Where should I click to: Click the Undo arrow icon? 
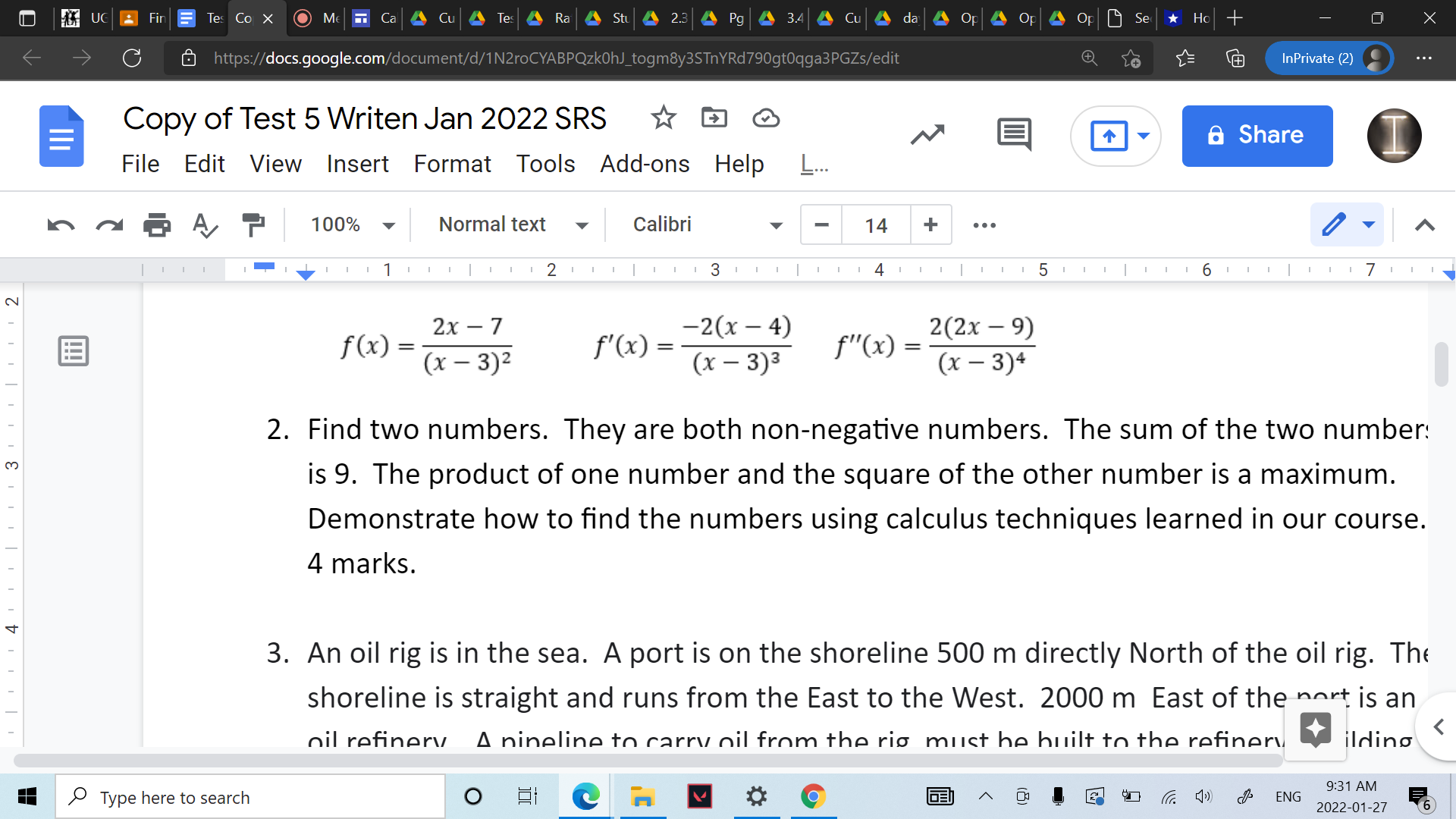pyautogui.click(x=61, y=225)
